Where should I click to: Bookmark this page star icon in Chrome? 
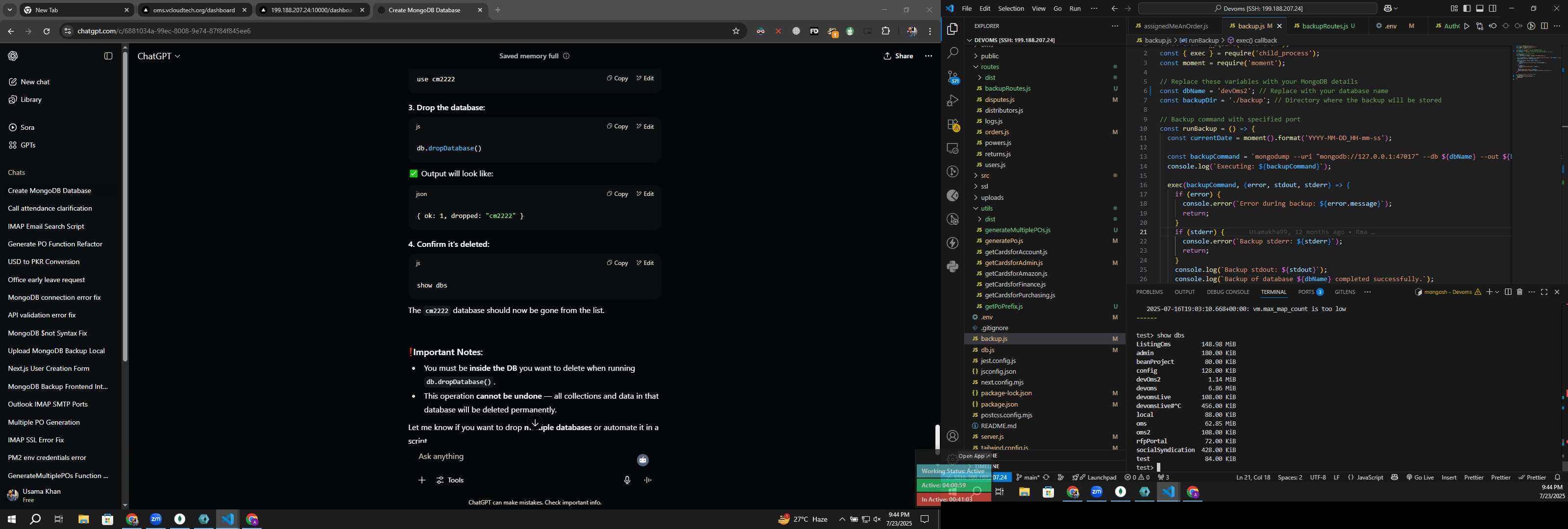pos(736,31)
